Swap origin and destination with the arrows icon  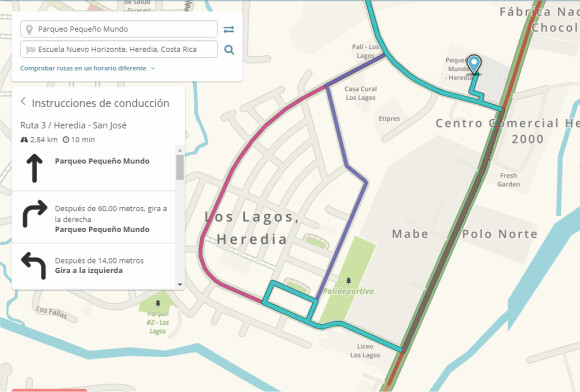[229, 29]
